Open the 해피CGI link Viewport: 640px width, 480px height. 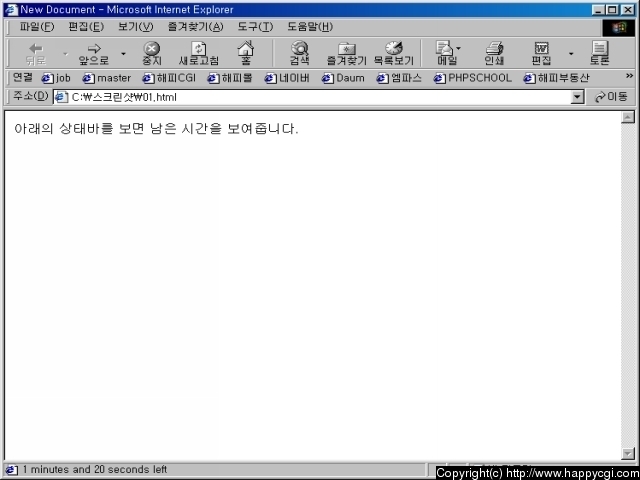tap(169, 78)
